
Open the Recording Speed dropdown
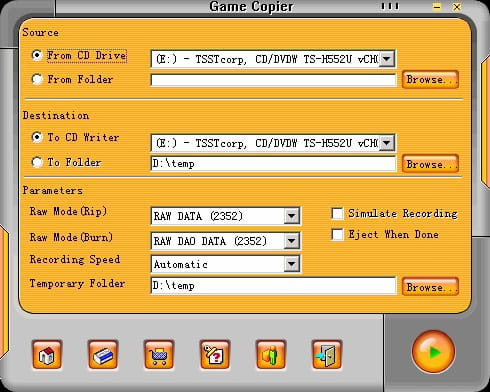pos(292,264)
